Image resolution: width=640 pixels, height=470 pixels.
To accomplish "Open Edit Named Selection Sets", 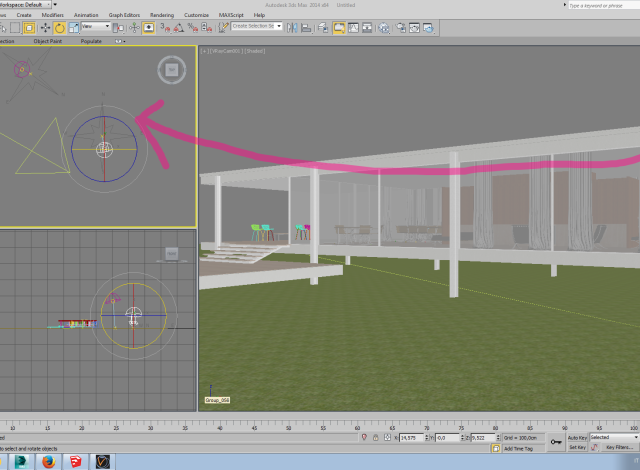I will pyautogui.click(x=223, y=28).
